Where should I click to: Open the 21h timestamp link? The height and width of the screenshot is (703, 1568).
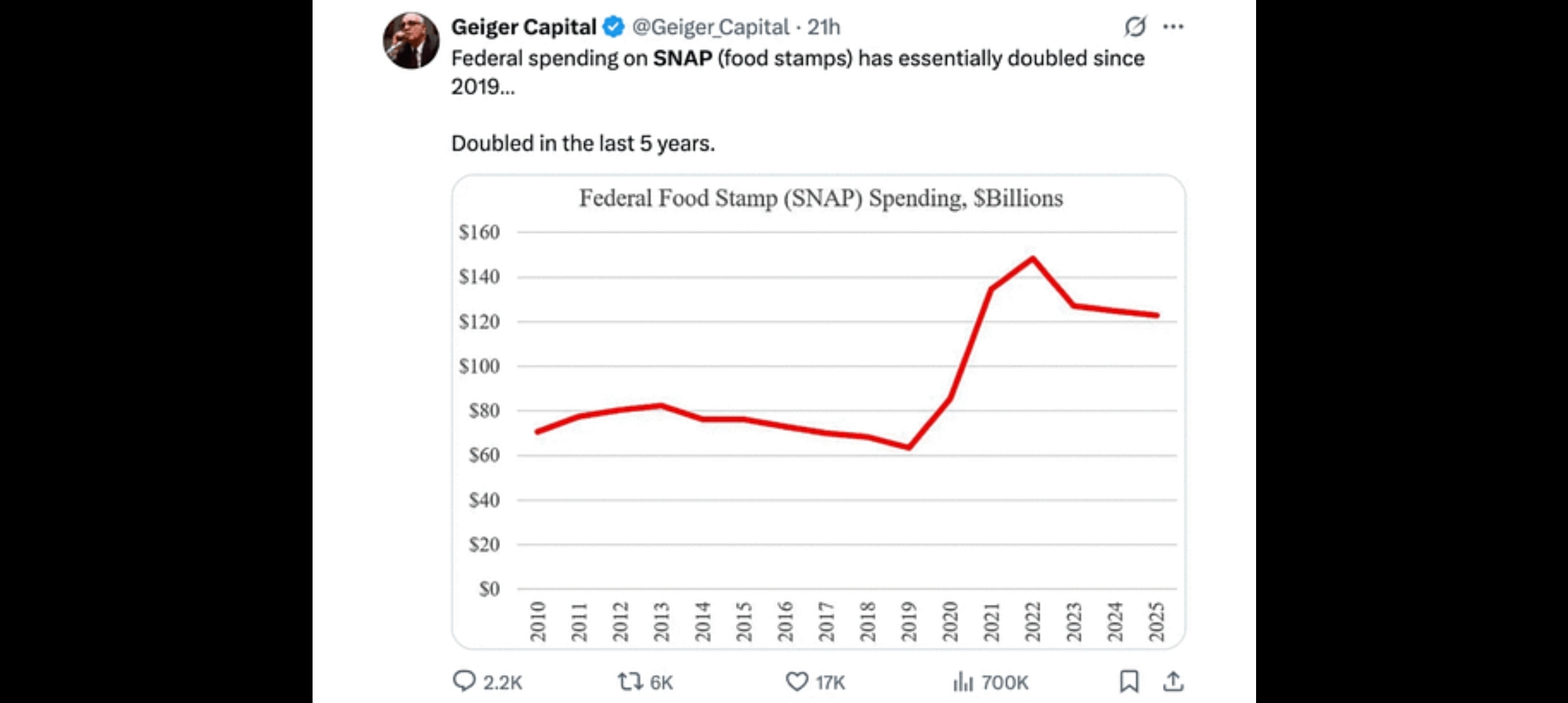[824, 27]
